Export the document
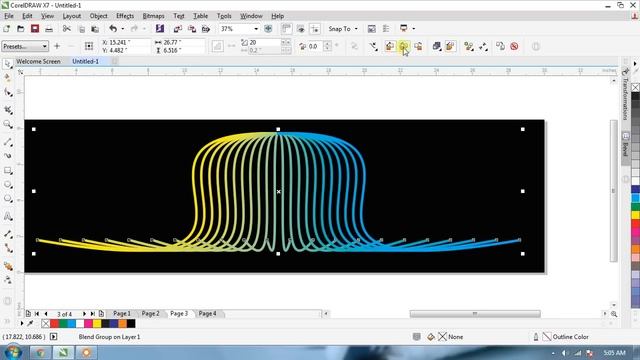The width and height of the screenshot is (640, 360). (192, 29)
